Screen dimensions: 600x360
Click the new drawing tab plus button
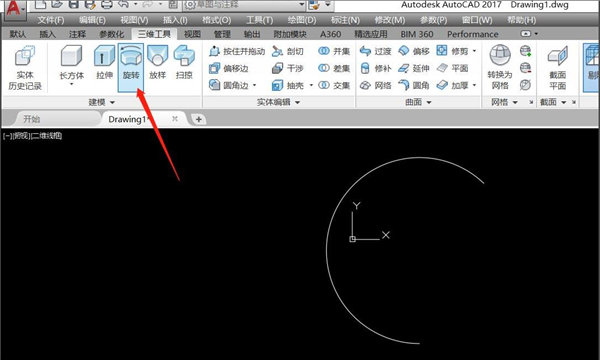(199, 119)
